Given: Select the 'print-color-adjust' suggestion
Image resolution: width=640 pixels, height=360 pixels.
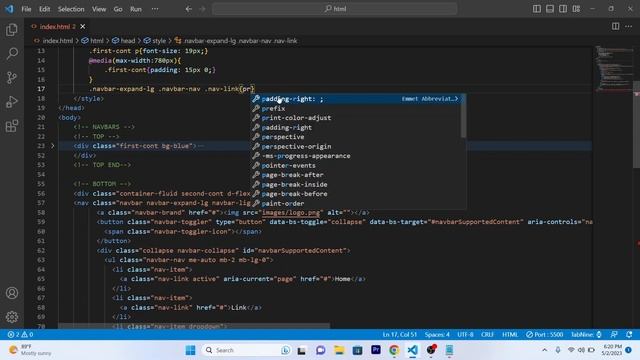Looking at the screenshot, I should 356,118.
